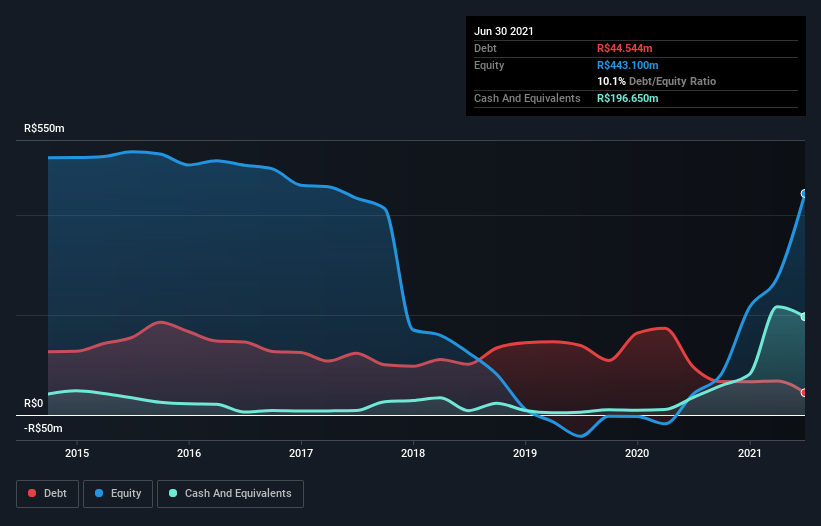Viewport: 821px width, 526px height.
Task: Click the R$443.100m equity value
Action: (x=628, y=65)
